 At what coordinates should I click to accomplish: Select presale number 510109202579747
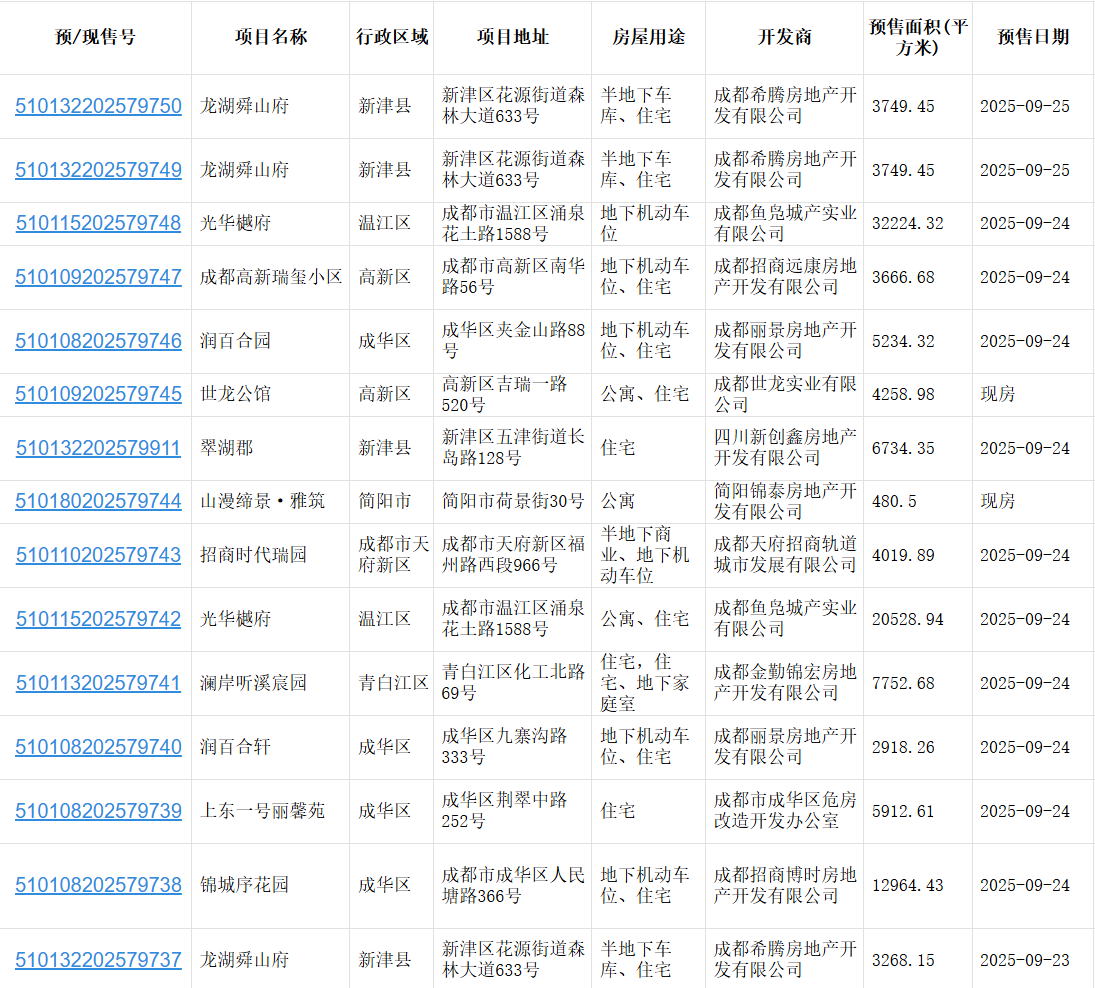[x=98, y=277]
